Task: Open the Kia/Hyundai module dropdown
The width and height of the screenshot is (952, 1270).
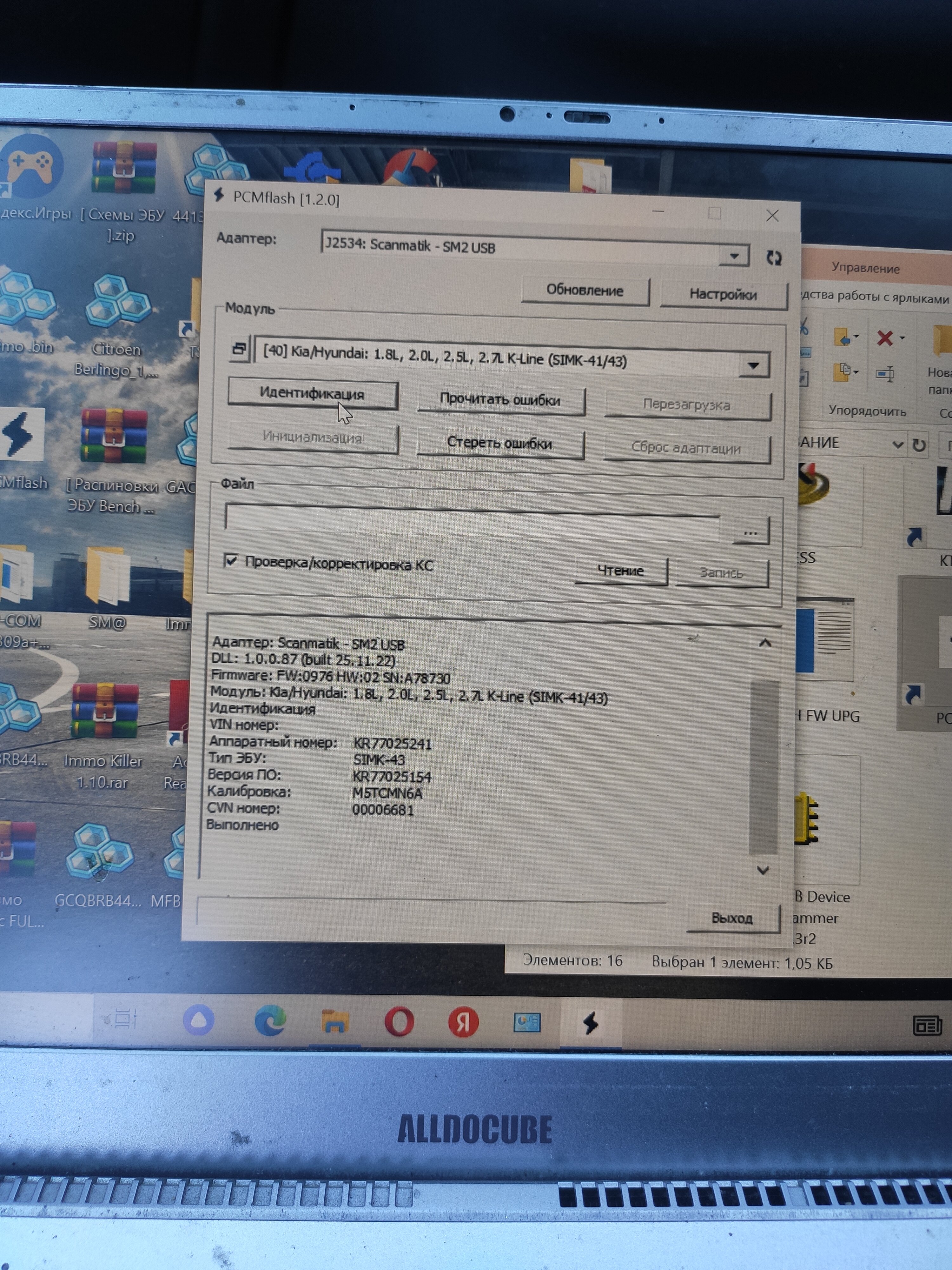Action: (753, 365)
